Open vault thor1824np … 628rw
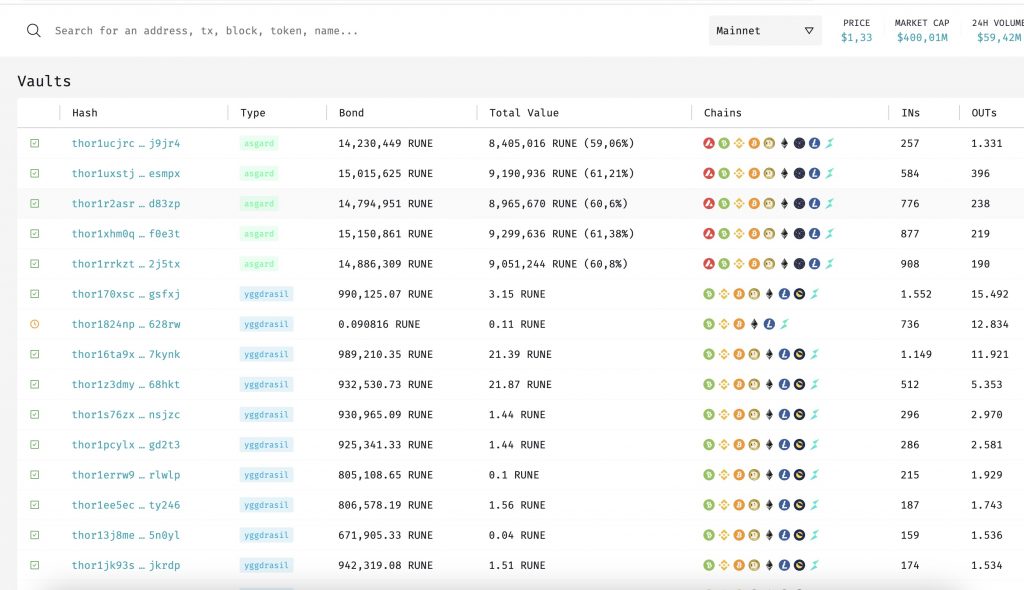This screenshot has width=1024, height=590. click(x=126, y=324)
